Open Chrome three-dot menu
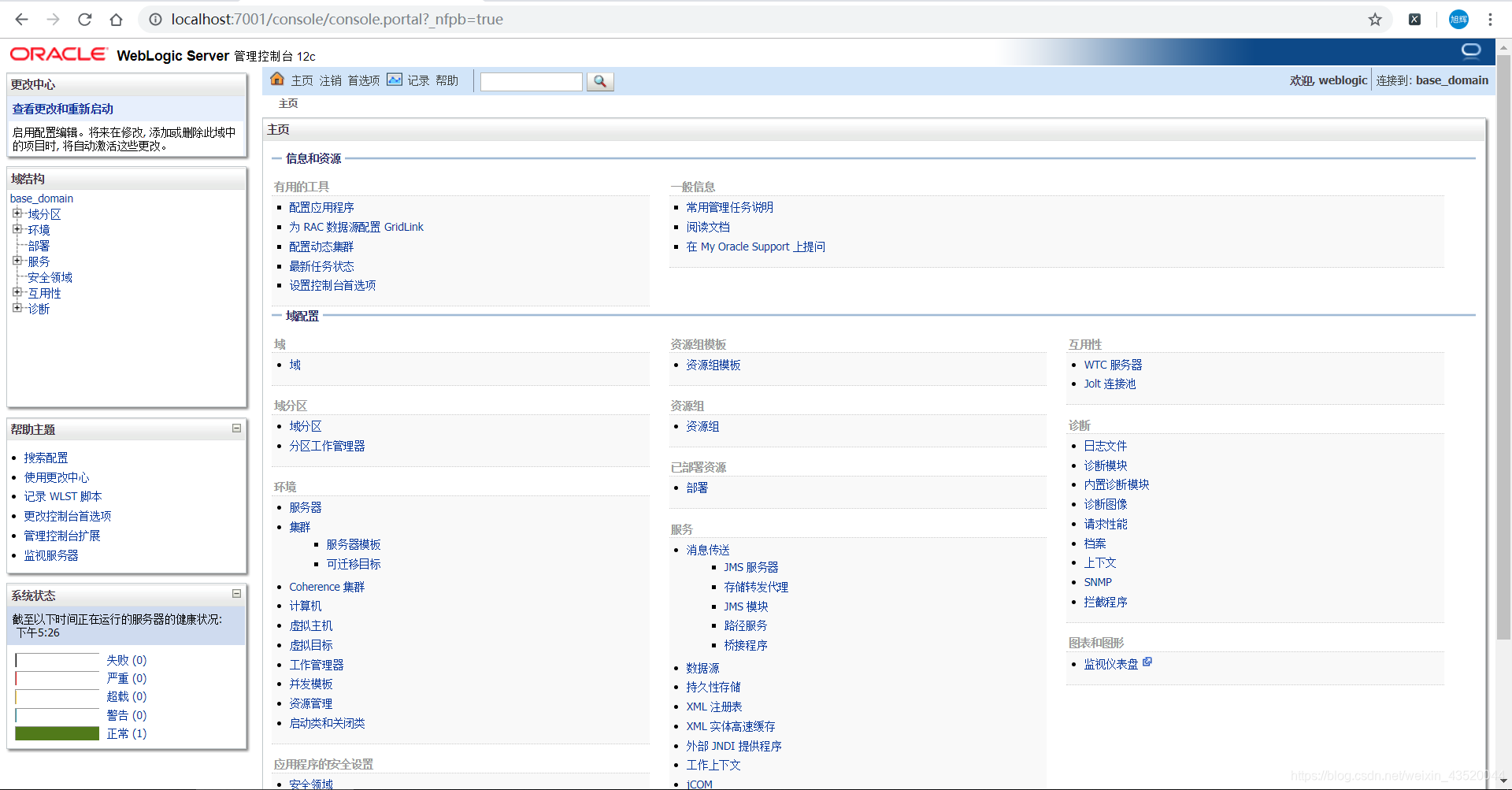Viewport: 1512px width, 790px height. (x=1490, y=19)
